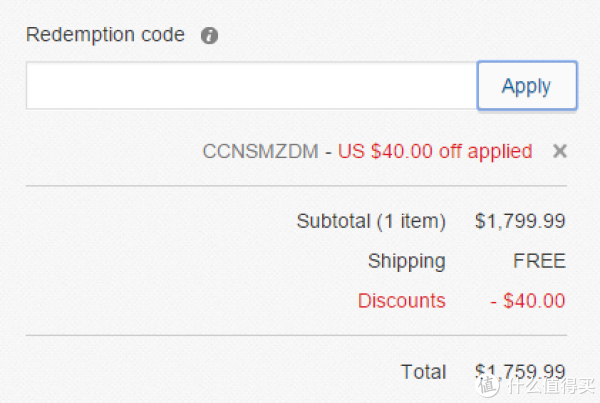The width and height of the screenshot is (600, 403).
Task: Click the - $40.00 discount amount
Action: pyautogui.click(x=528, y=300)
